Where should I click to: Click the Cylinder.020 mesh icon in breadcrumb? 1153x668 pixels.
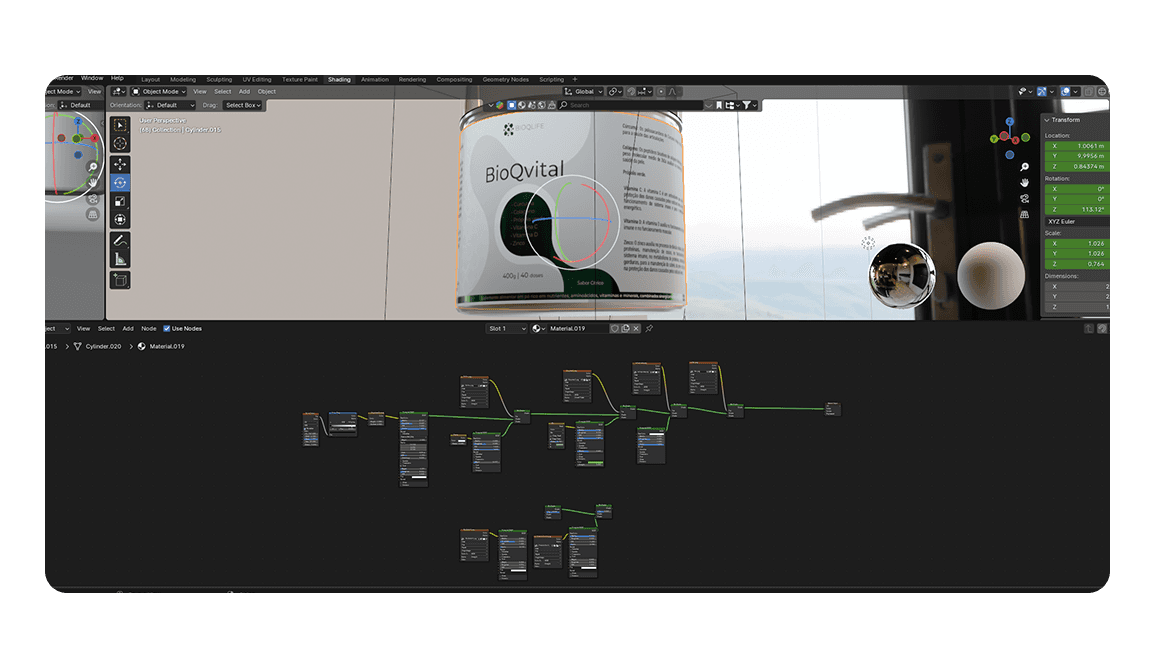coord(77,347)
